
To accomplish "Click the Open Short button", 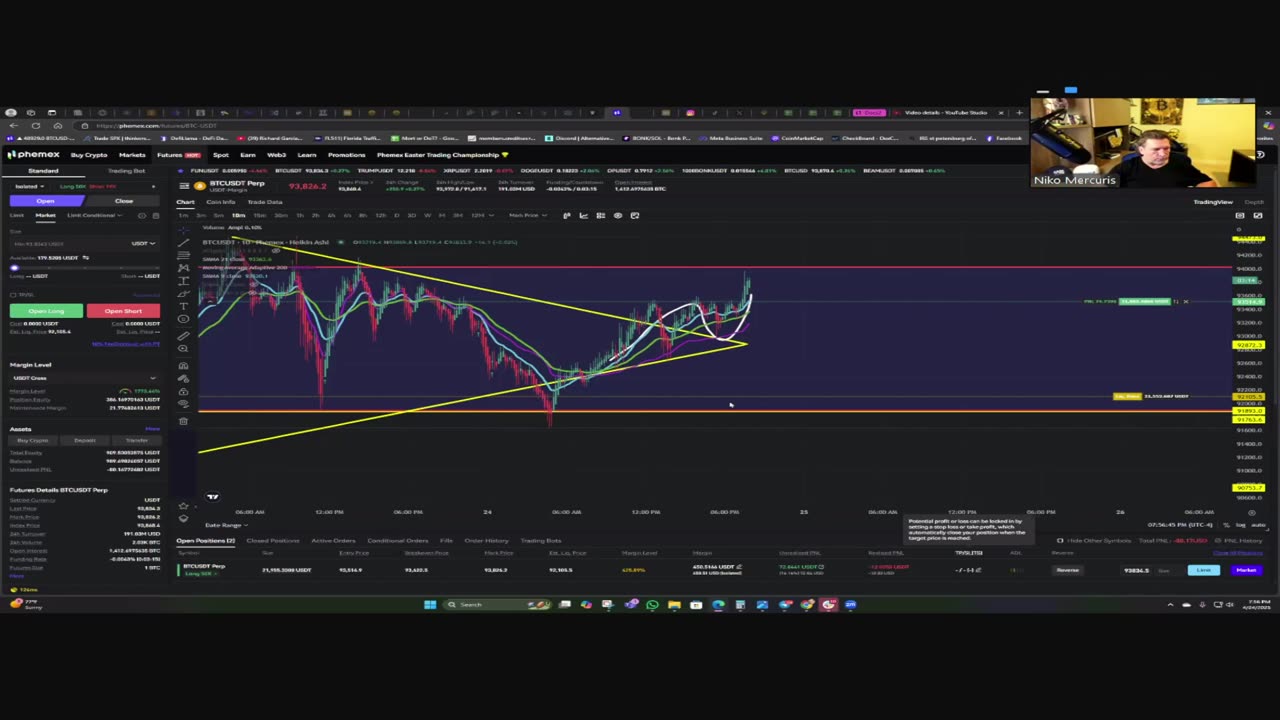I will pos(123,311).
